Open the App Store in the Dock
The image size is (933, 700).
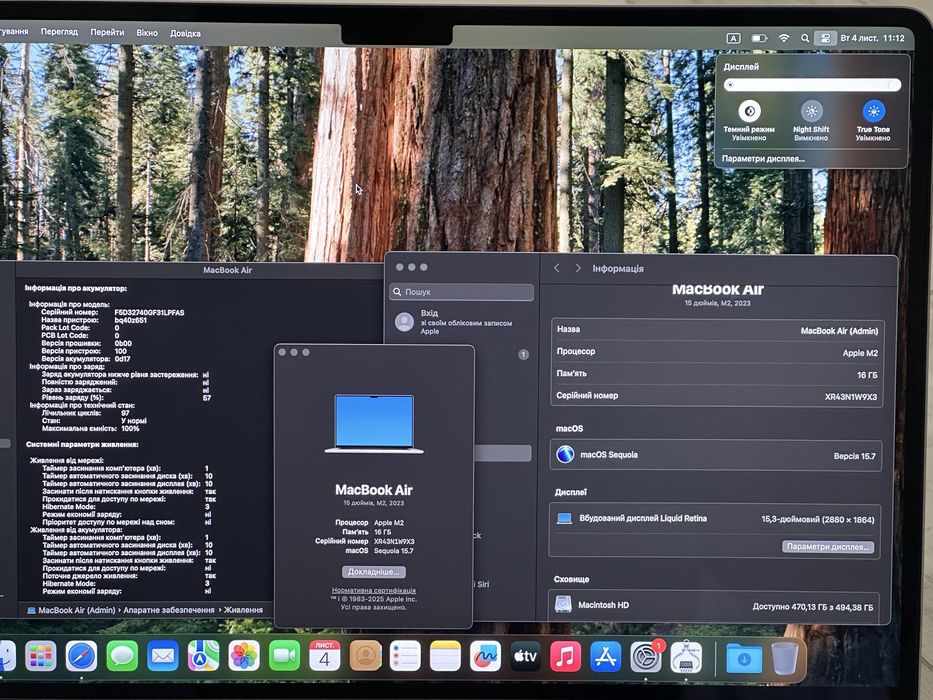pos(606,657)
